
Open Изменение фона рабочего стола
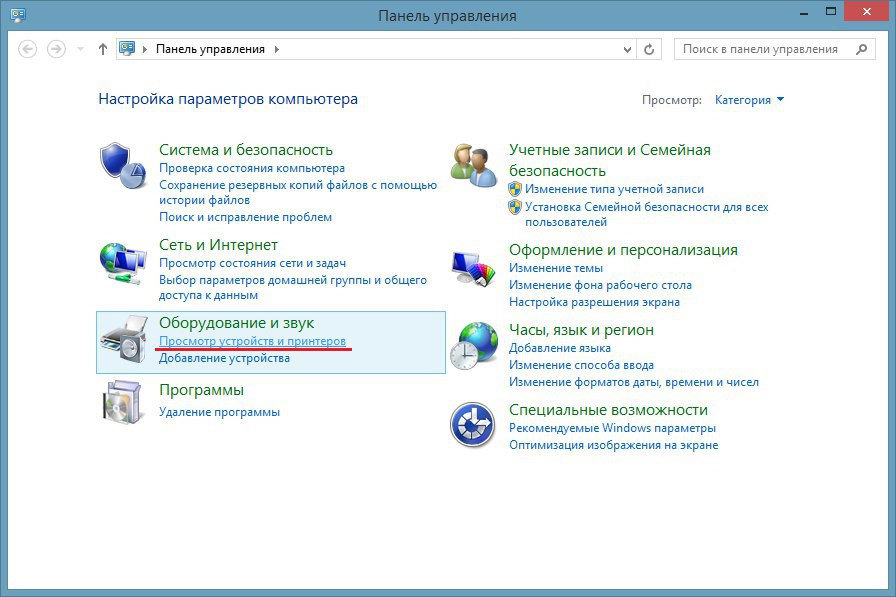(x=600, y=285)
